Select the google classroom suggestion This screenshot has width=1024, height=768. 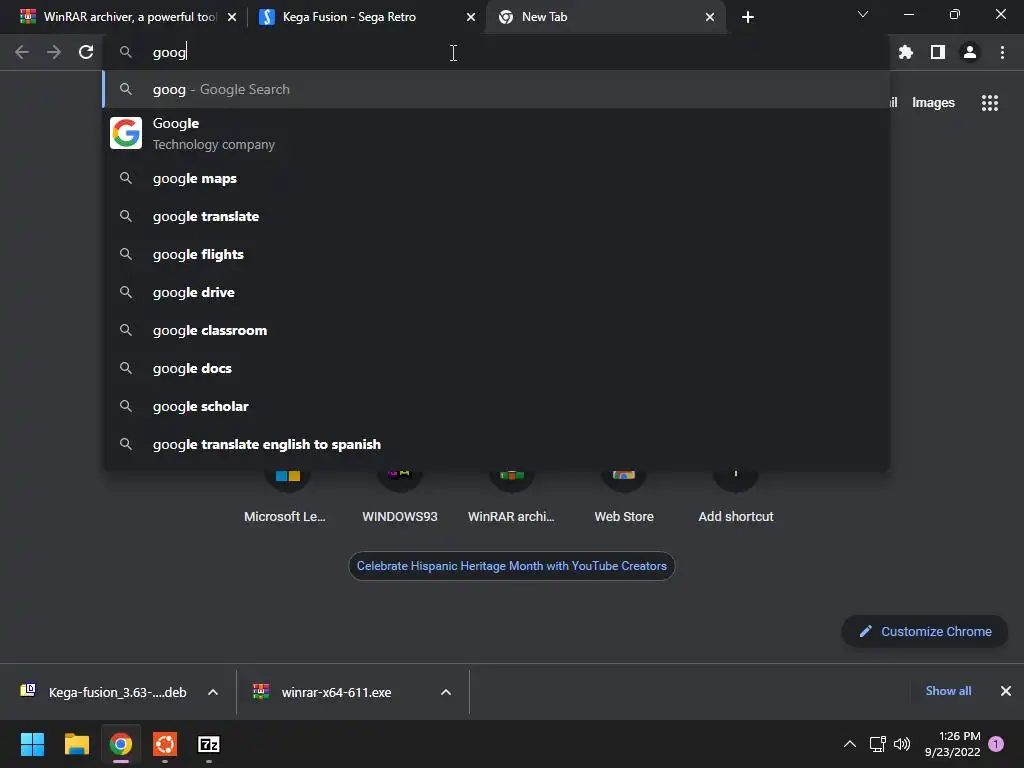click(496, 330)
